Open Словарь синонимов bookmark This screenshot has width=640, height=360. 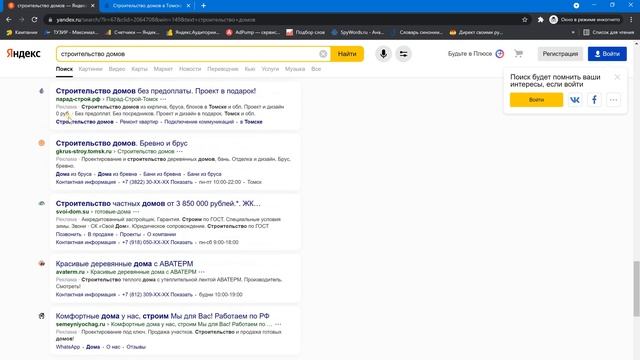click(416, 32)
